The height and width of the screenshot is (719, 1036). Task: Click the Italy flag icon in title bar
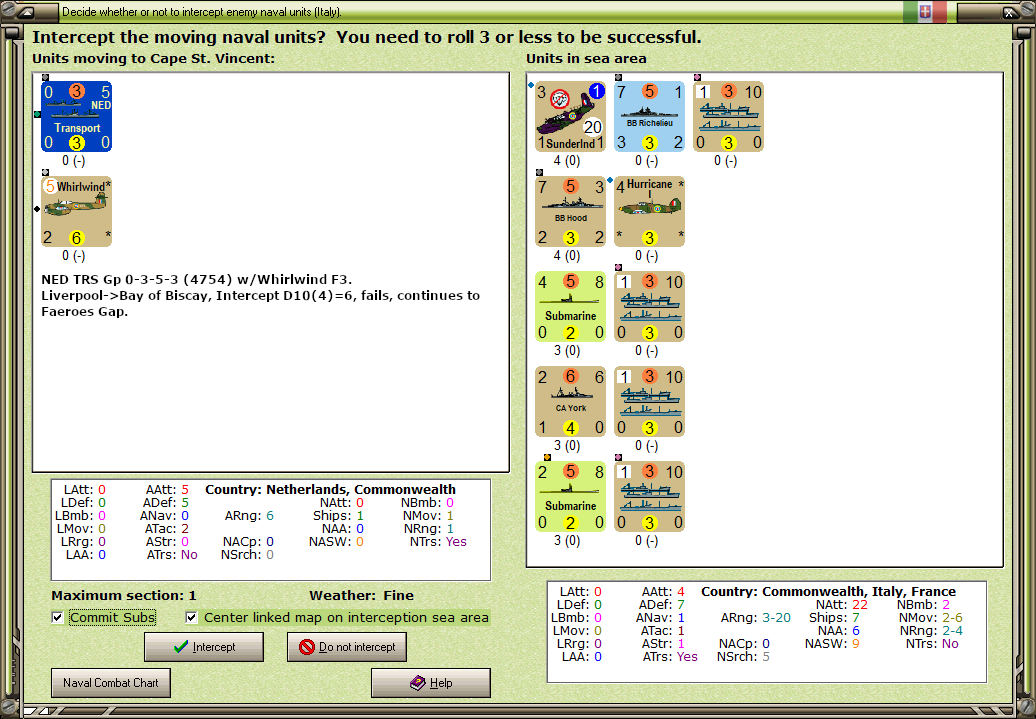click(925, 11)
